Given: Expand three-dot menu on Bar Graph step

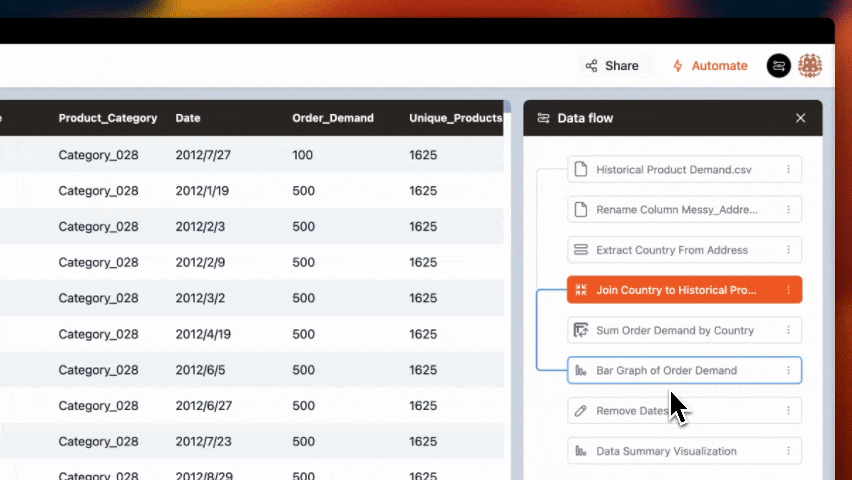Looking at the screenshot, I should [x=788, y=371].
